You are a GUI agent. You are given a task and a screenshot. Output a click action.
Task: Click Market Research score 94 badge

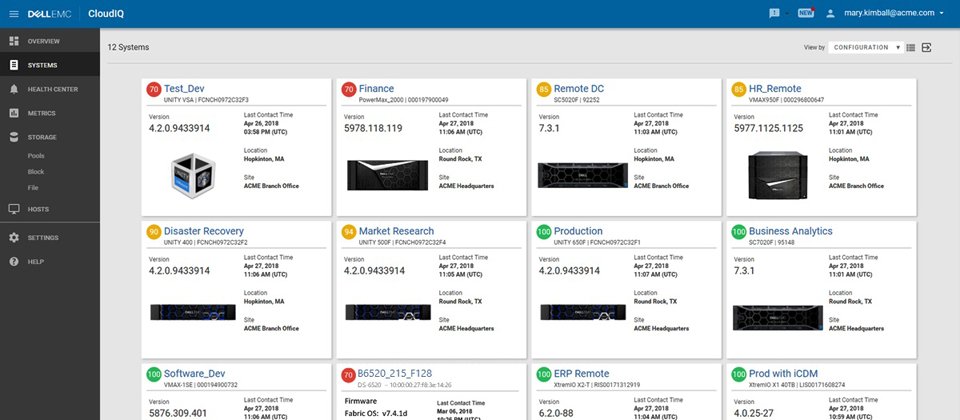348,232
